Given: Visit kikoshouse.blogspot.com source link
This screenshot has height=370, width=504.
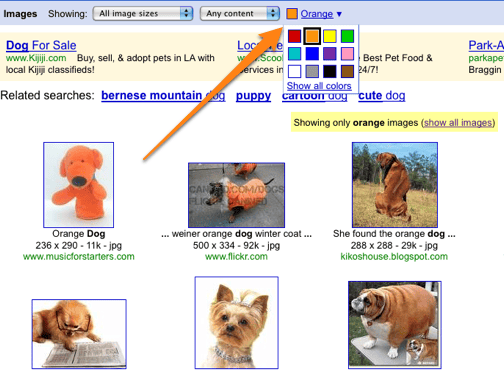Looking at the screenshot, I should click(394, 257).
